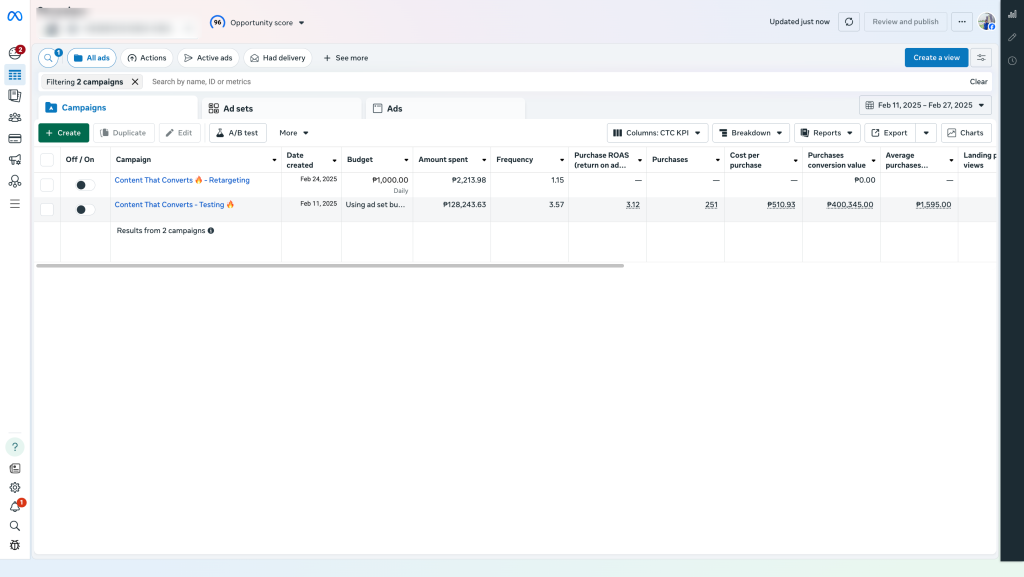Open Billing card icon in sidebar
This screenshot has height=577, width=1024.
[x=15, y=138]
